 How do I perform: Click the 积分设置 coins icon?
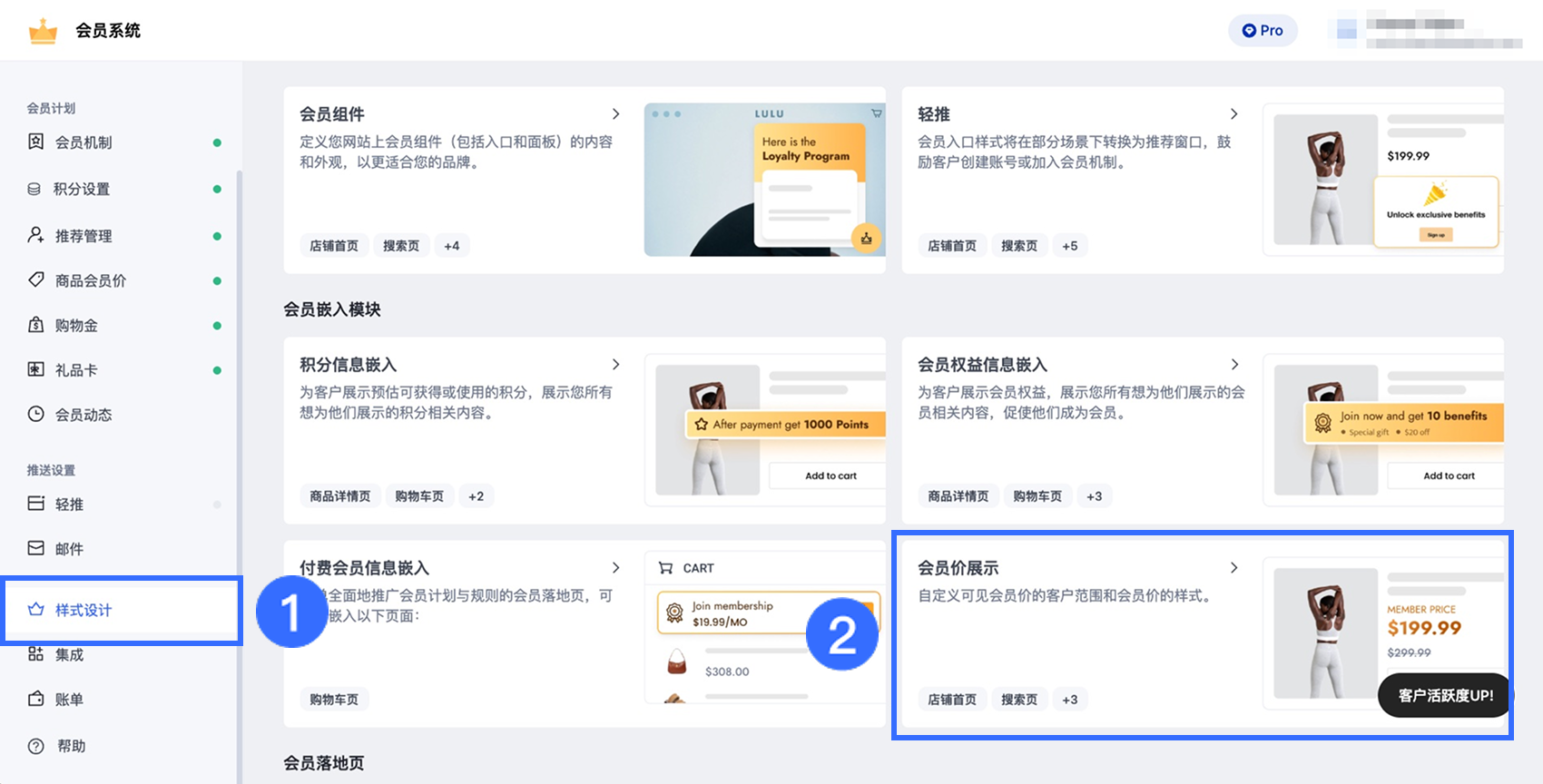[34, 189]
